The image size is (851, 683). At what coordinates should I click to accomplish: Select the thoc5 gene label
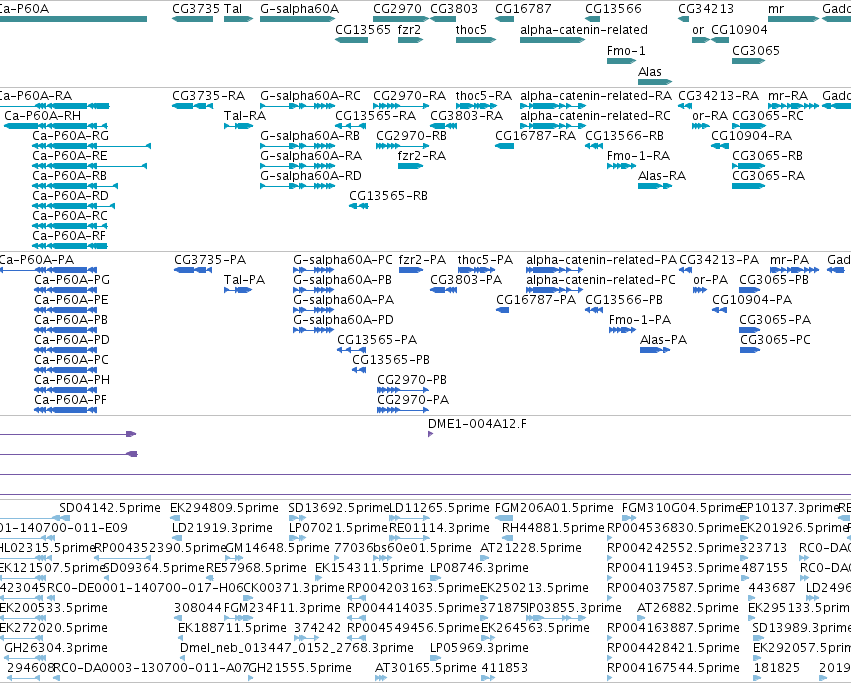tap(471, 29)
